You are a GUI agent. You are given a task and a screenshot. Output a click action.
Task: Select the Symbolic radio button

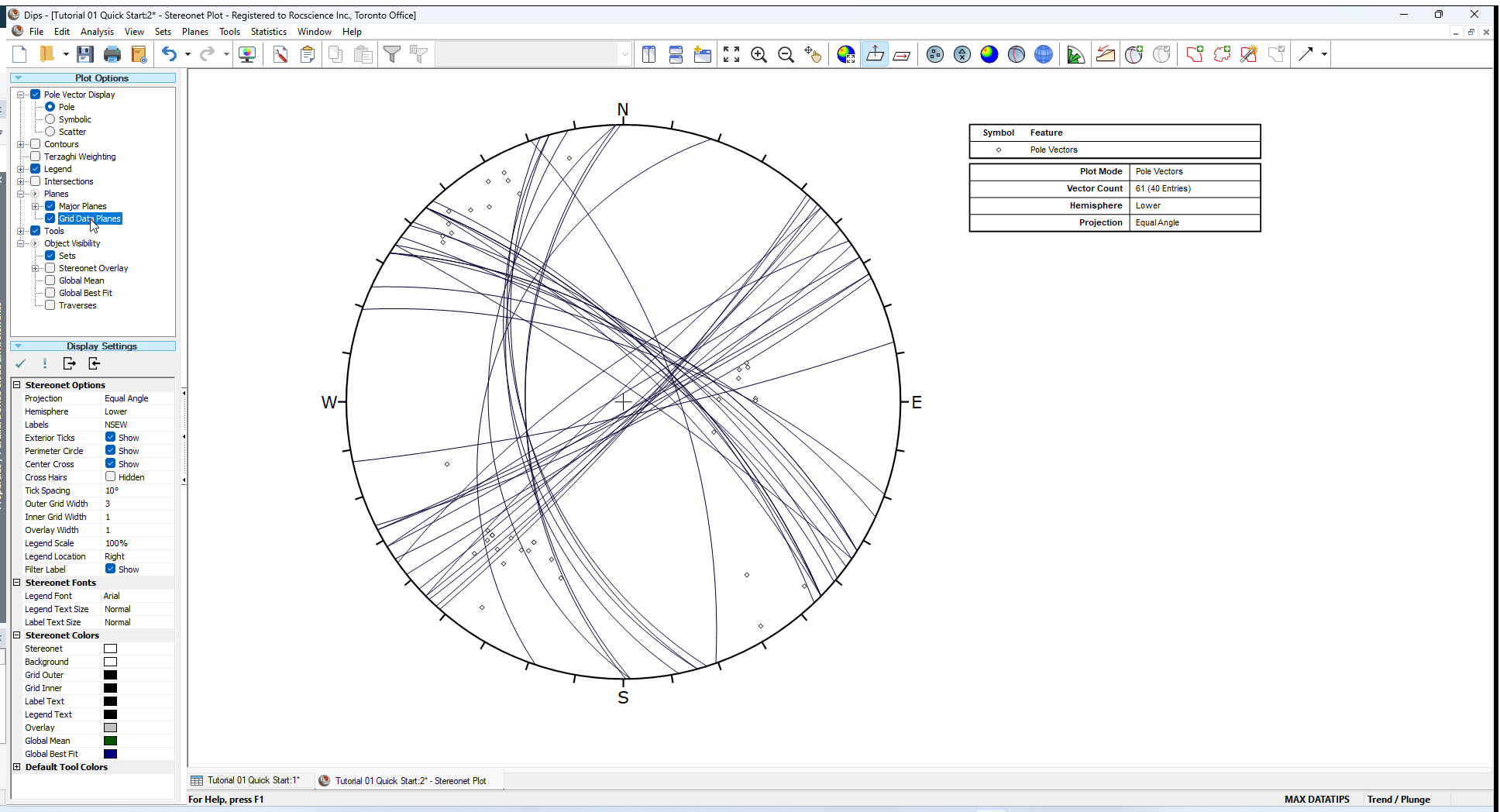[51, 119]
